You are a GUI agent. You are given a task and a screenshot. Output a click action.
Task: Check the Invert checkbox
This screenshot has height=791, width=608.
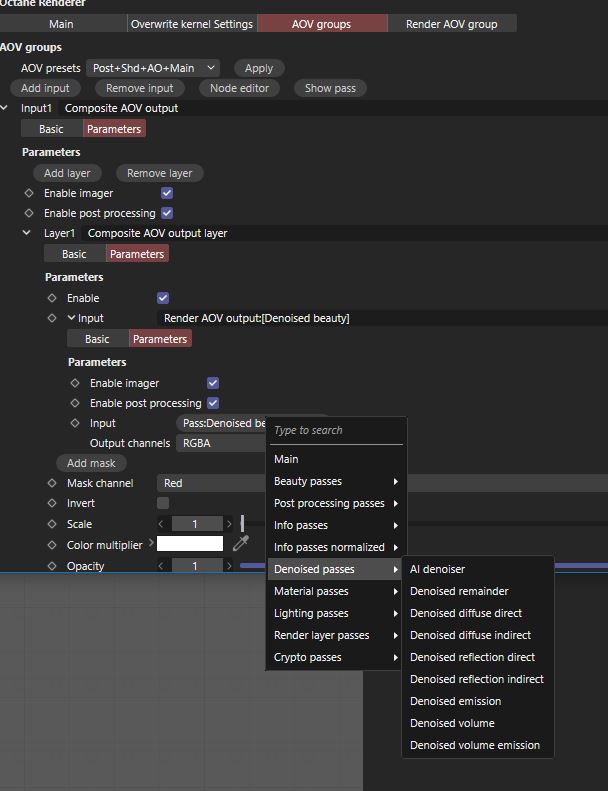coord(163,503)
